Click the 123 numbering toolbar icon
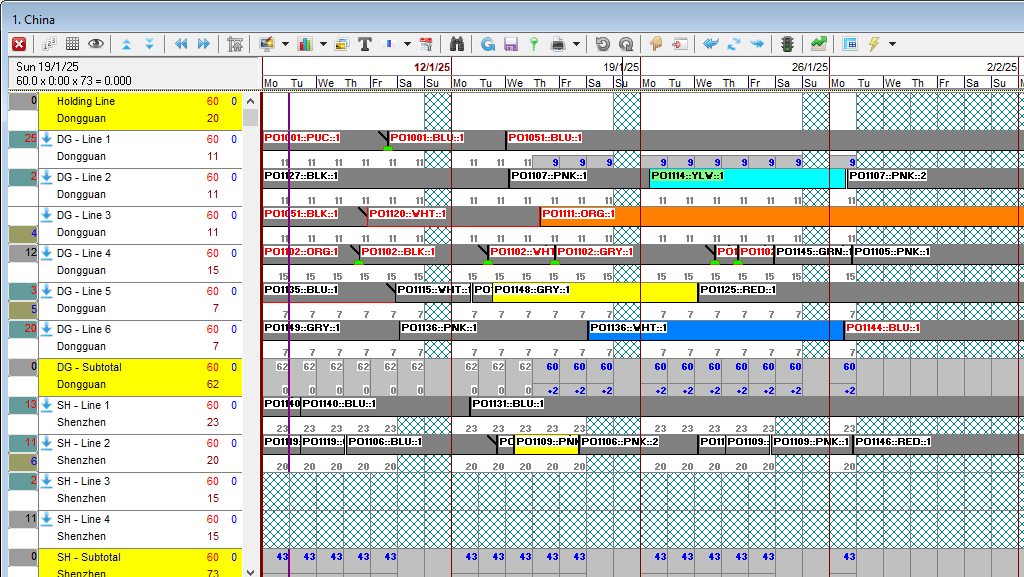 [x=49, y=44]
